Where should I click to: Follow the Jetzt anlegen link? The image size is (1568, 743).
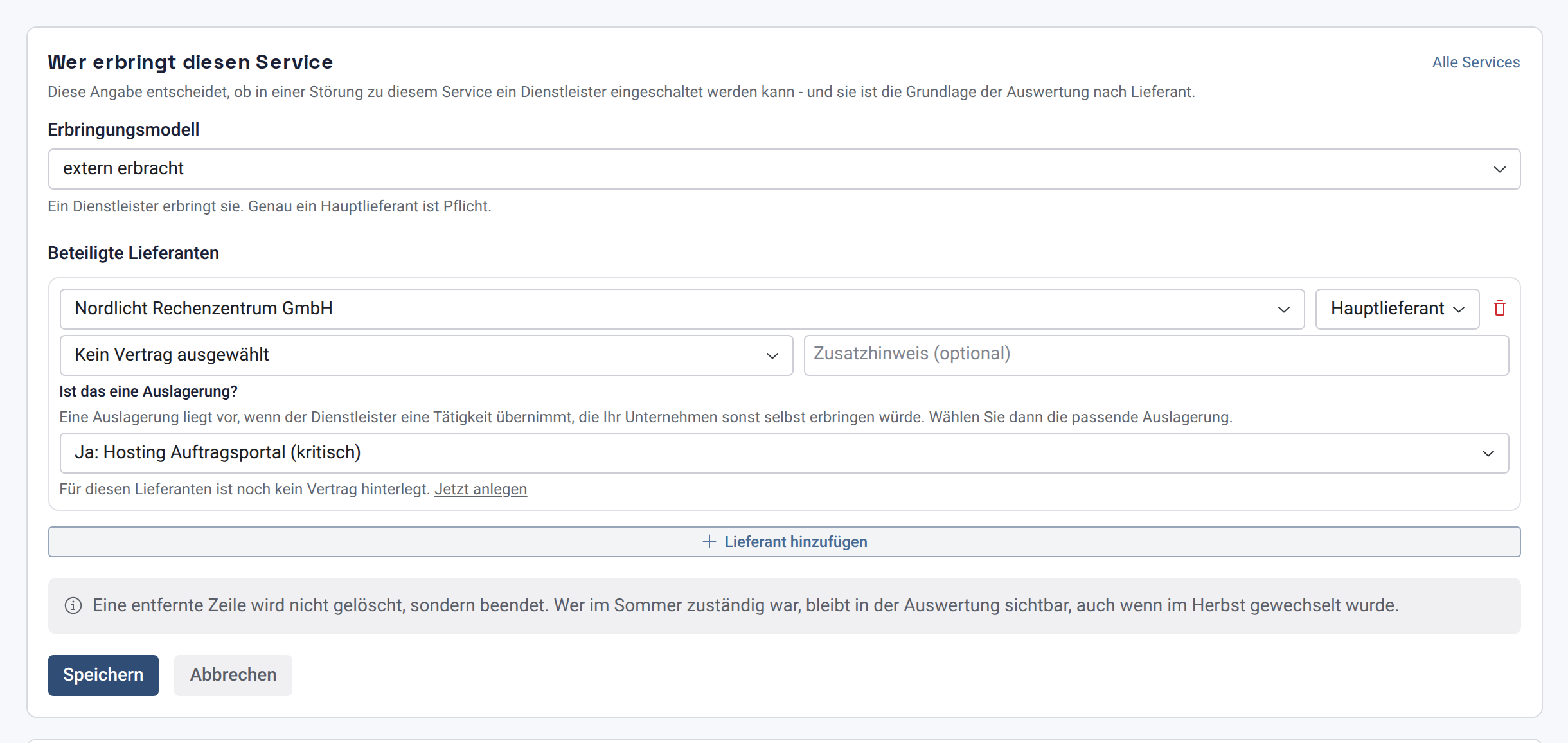(481, 489)
